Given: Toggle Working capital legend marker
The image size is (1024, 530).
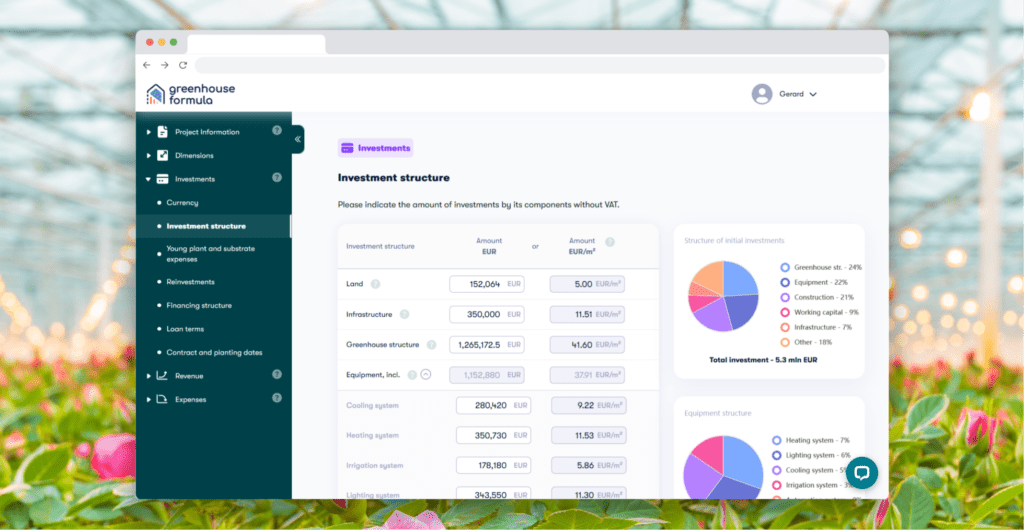Looking at the screenshot, I should click(785, 312).
